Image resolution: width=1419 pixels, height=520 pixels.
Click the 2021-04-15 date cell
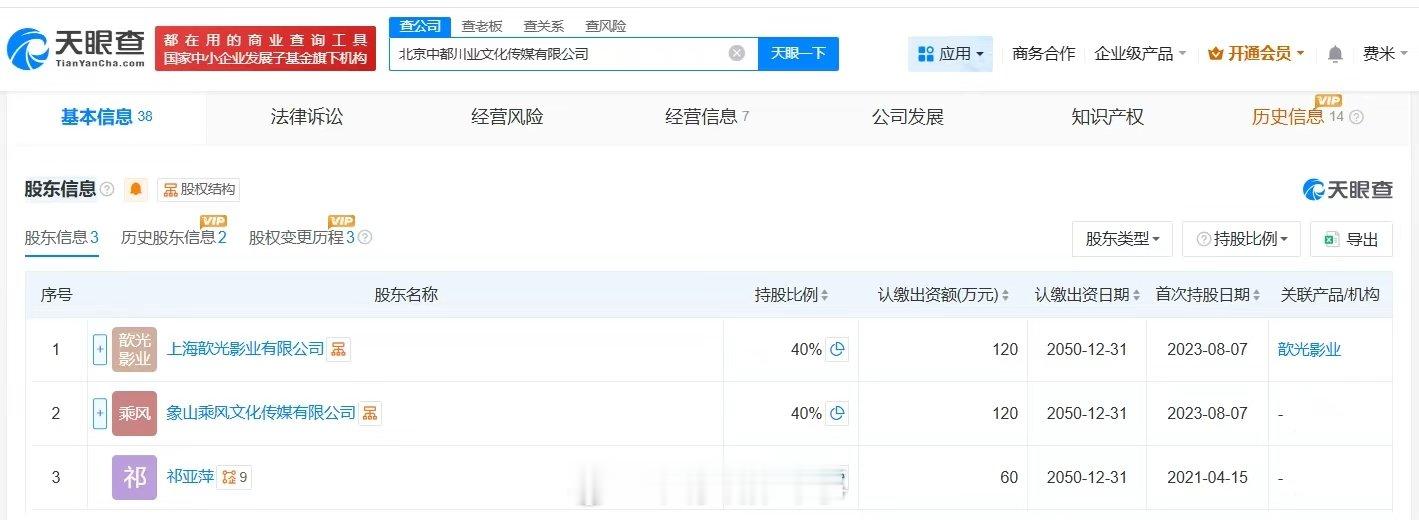pos(1206,477)
